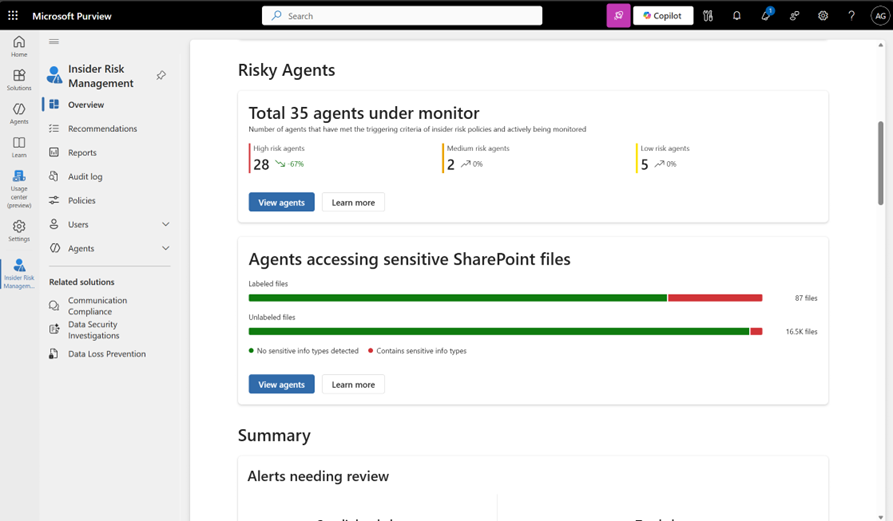
Task: Click Low risk agents count 5
Action: tap(644, 165)
